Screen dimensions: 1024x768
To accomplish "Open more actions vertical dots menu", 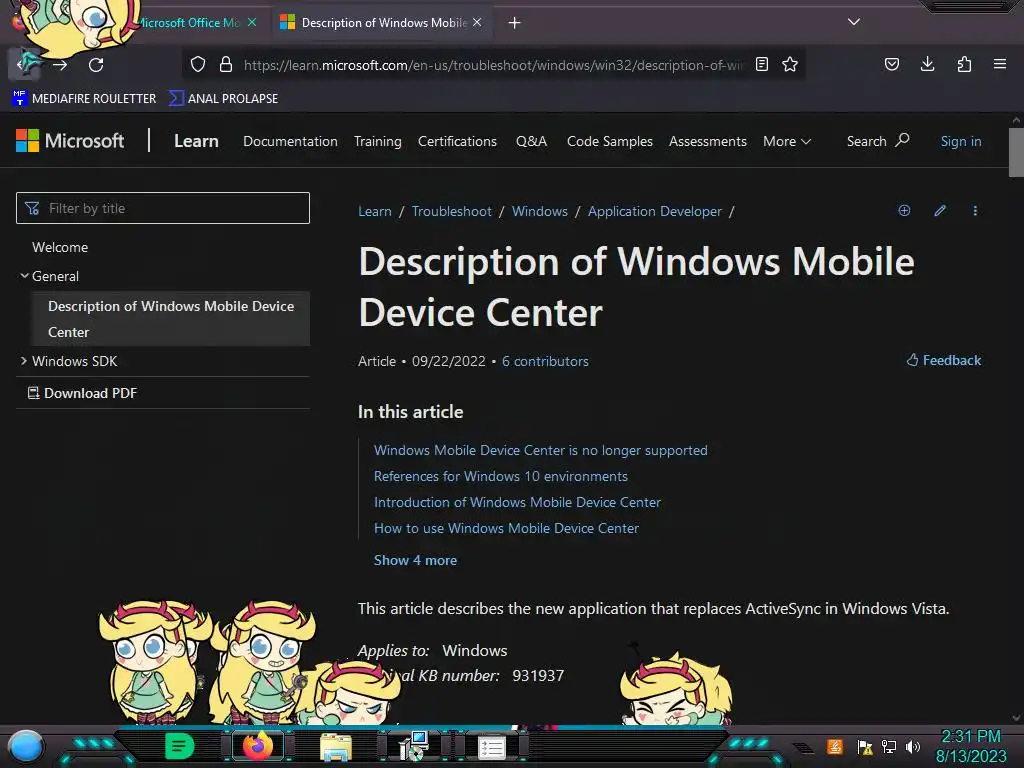I will point(975,210).
